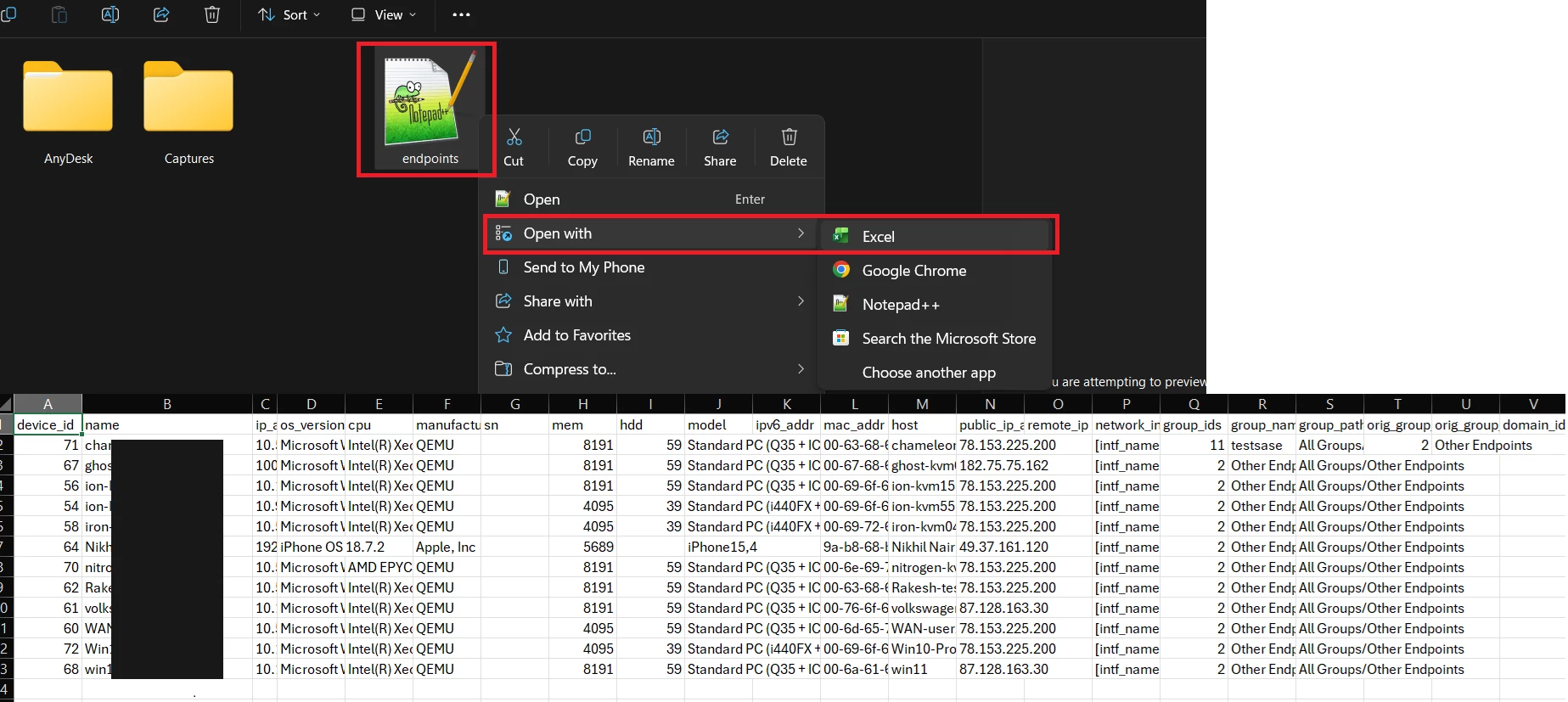Click the Cut icon in context menu
1568x702 pixels.
[x=514, y=138]
